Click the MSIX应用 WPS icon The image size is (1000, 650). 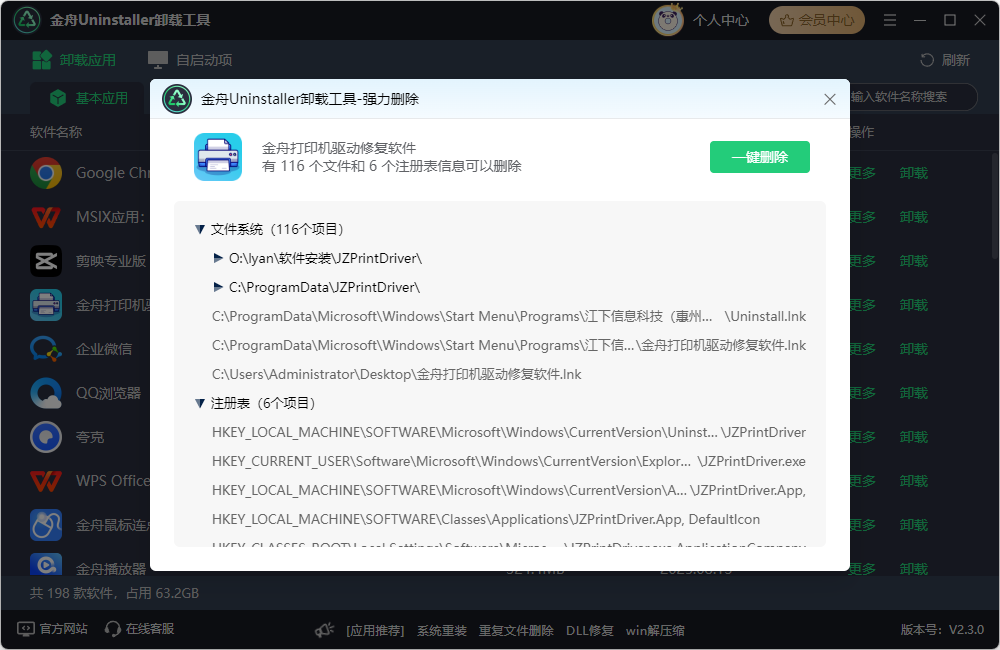46,217
